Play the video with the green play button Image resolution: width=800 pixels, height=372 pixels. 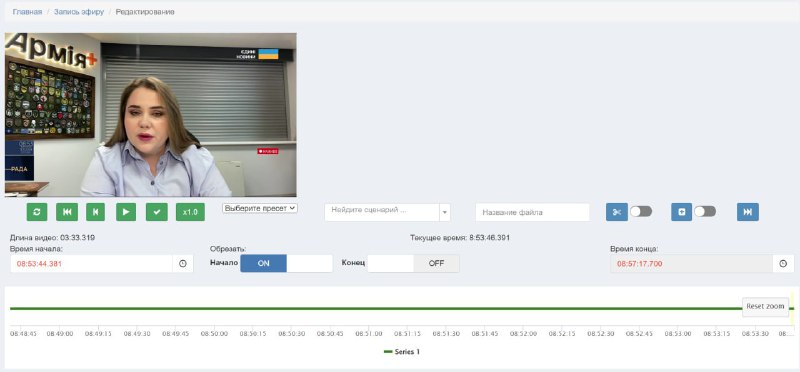126,212
